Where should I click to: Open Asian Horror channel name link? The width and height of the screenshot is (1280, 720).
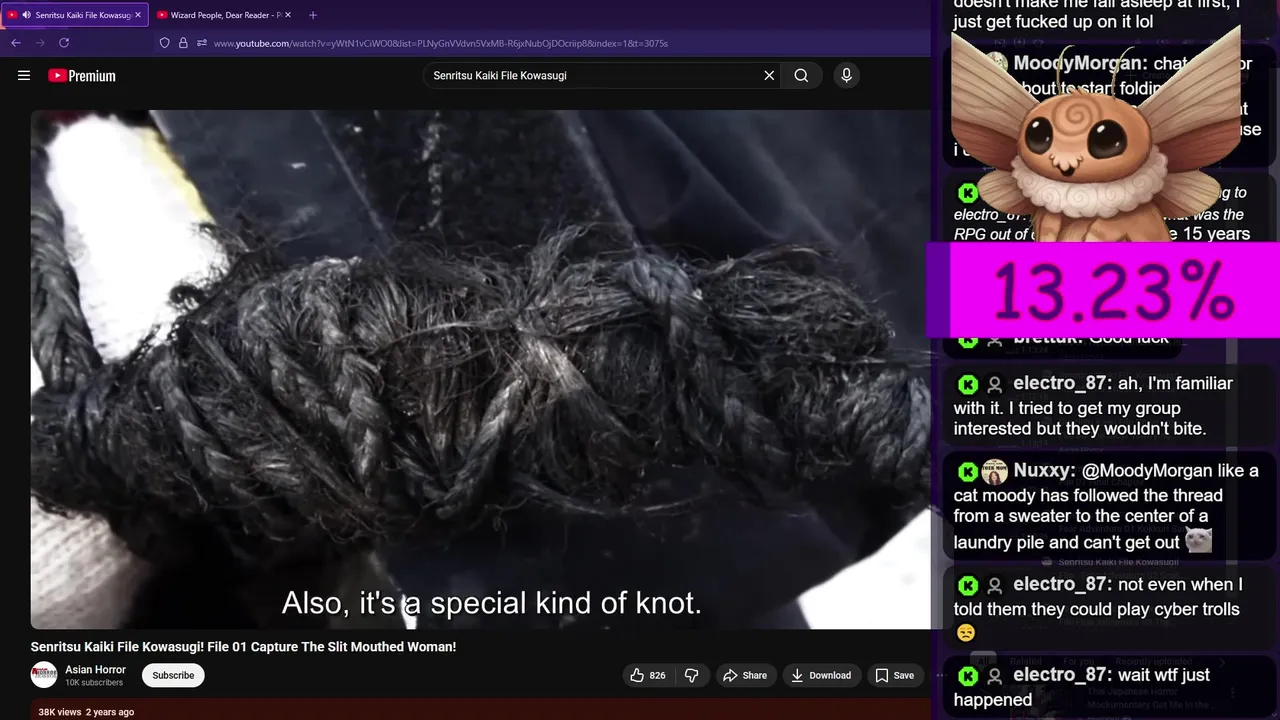(95, 669)
